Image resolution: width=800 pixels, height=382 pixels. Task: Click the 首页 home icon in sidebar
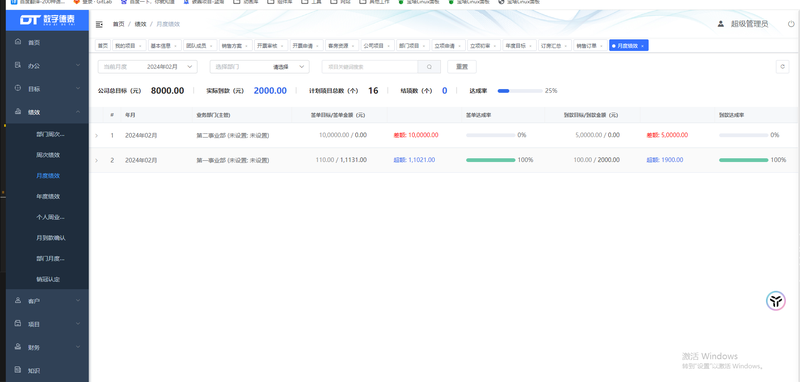[18, 42]
